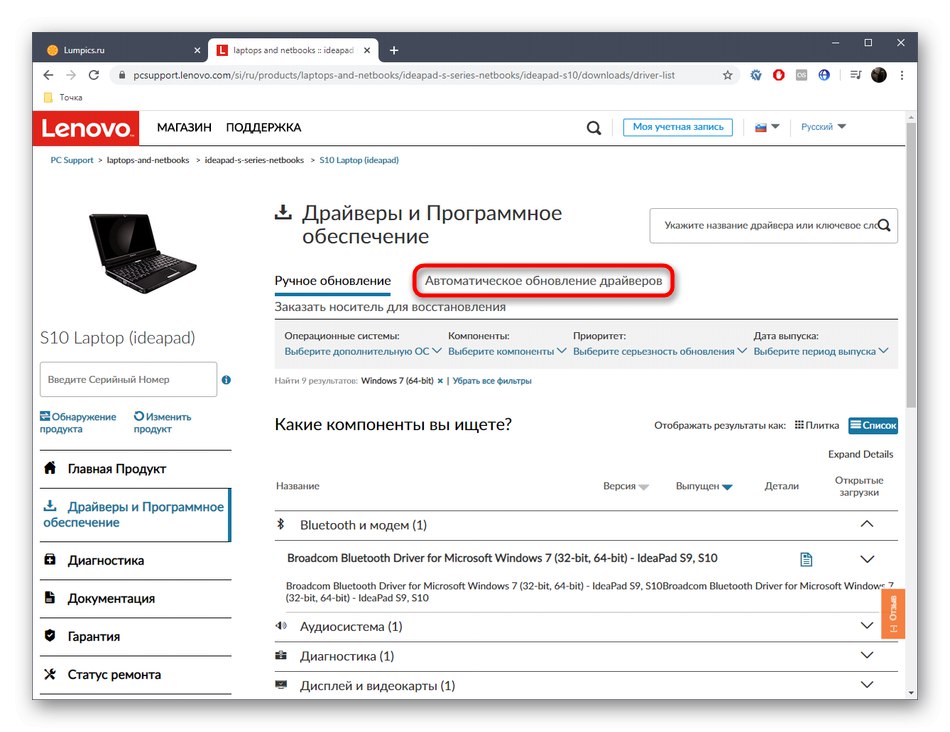Sort by Выпущен column
This screenshot has height=732, width=950.
click(x=704, y=486)
